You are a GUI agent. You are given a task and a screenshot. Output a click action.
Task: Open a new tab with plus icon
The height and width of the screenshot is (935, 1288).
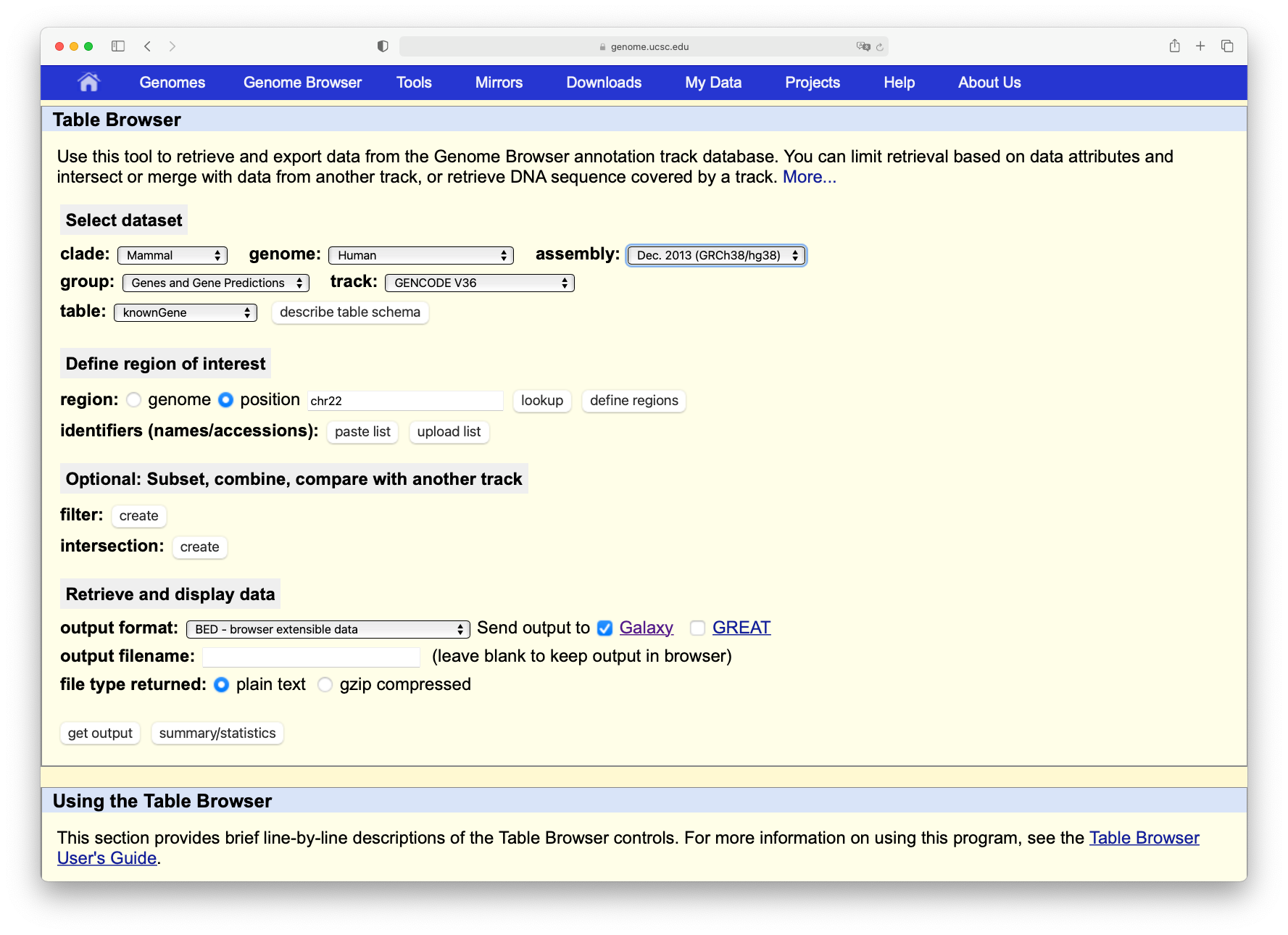pos(1200,46)
